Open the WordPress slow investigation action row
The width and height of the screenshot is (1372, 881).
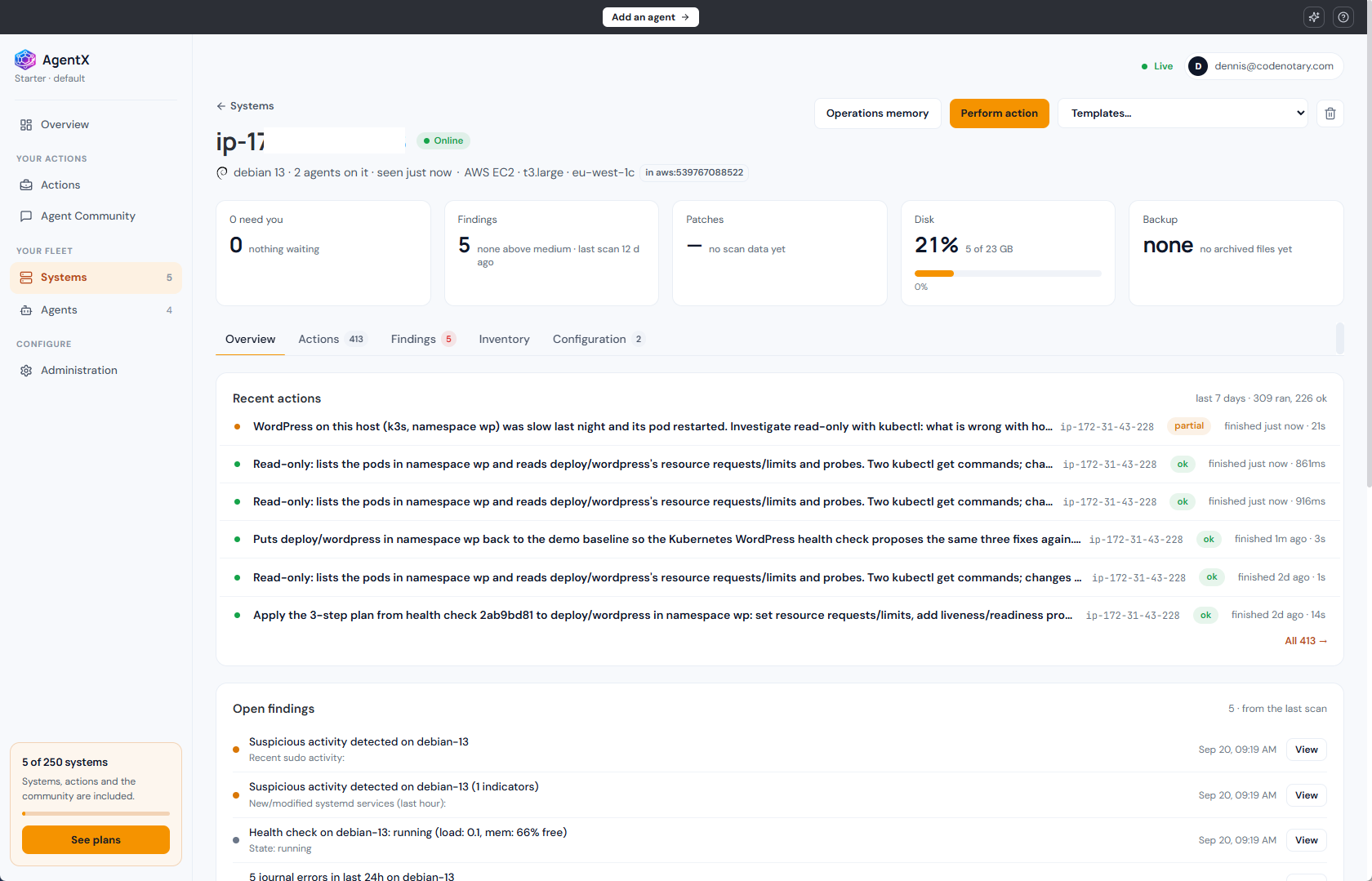point(779,426)
